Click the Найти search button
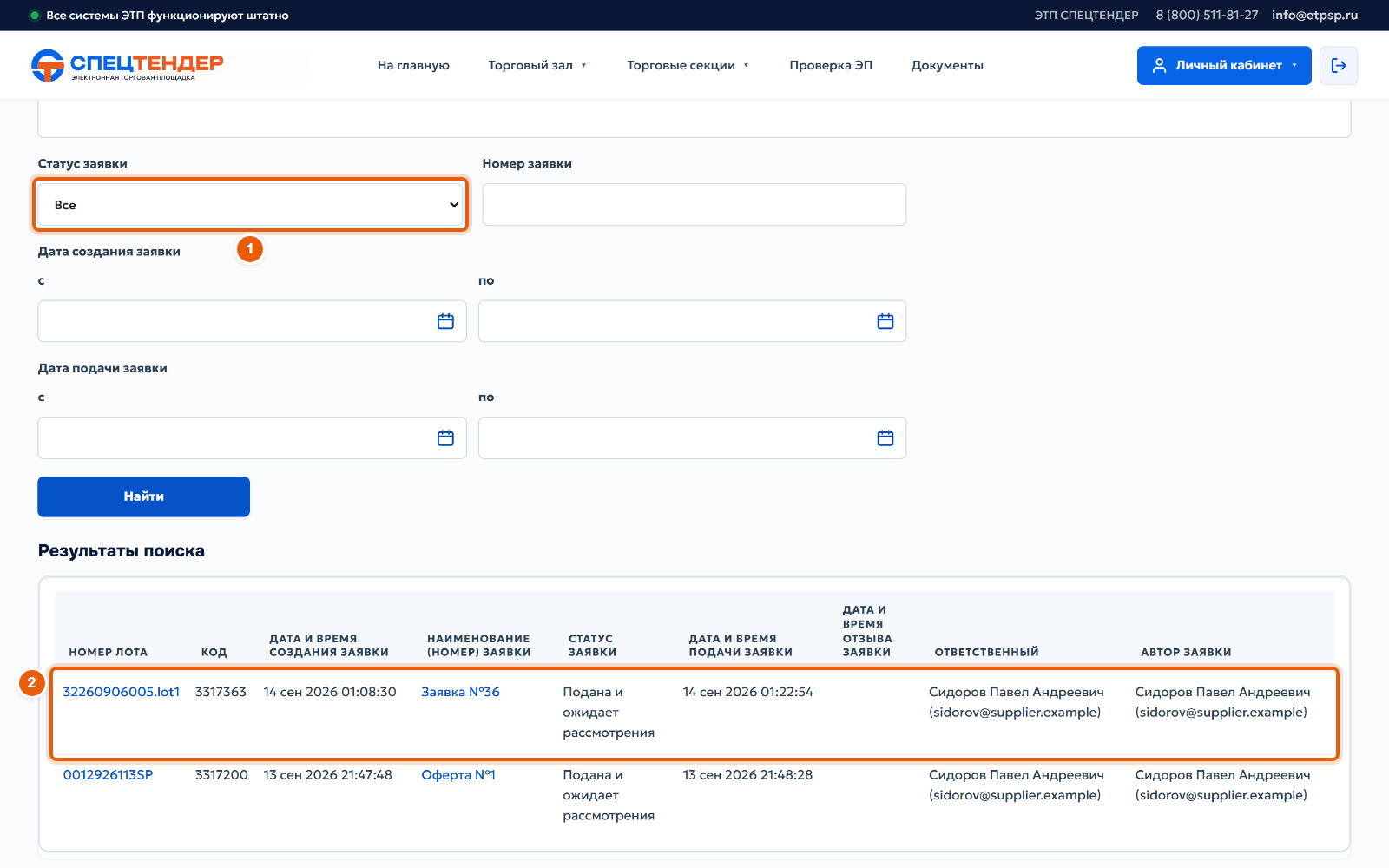Viewport: 1389px width, 868px height. (143, 496)
